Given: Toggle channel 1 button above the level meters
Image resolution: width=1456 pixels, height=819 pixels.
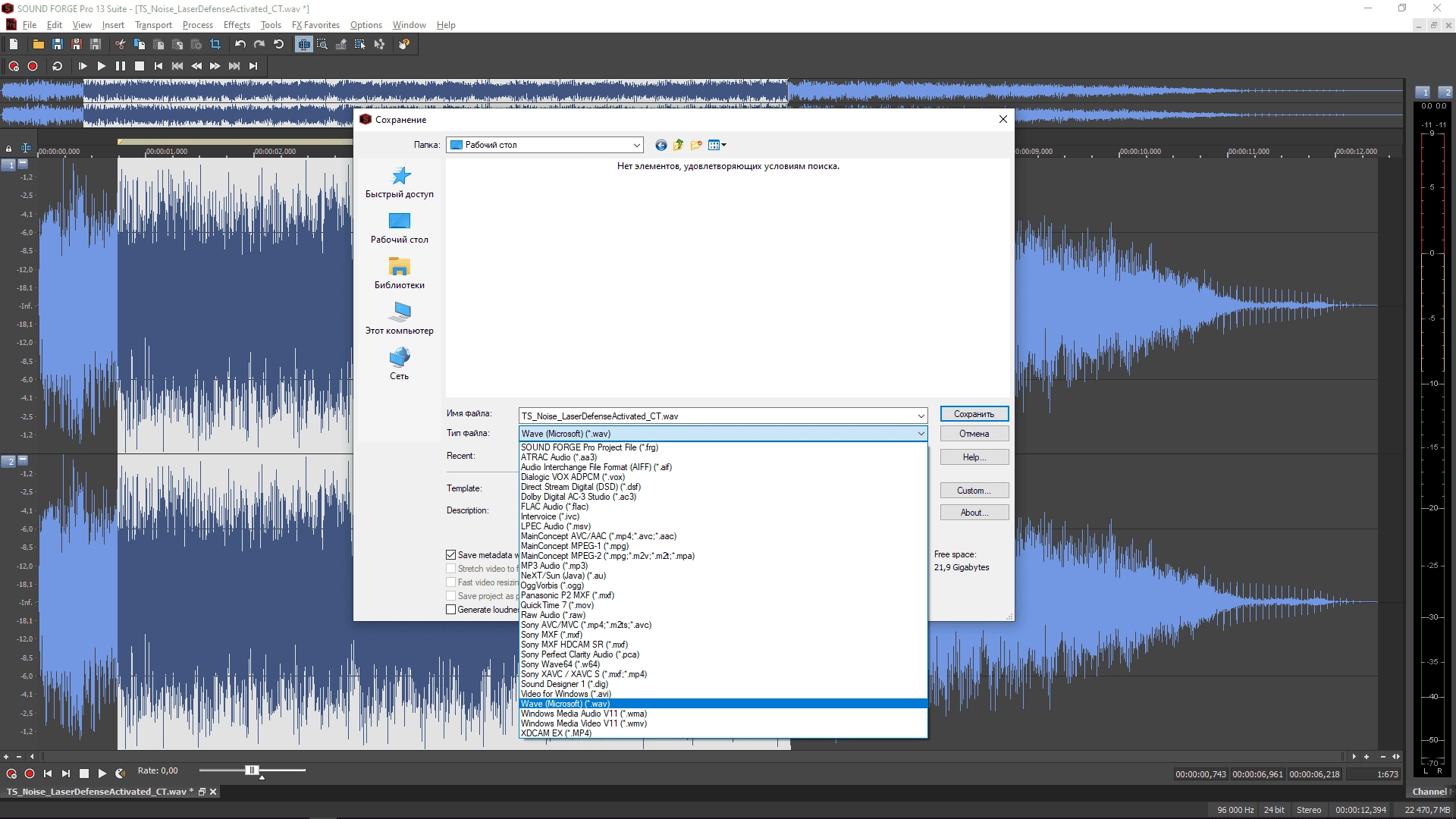Looking at the screenshot, I should click(1423, 92).
